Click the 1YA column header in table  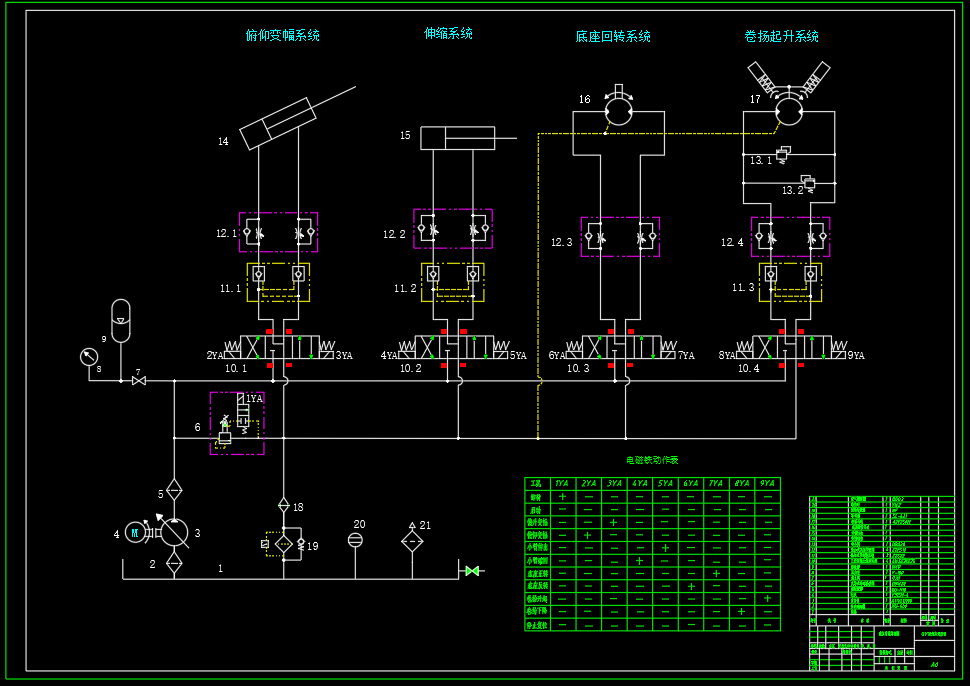[x=562, y=483]
